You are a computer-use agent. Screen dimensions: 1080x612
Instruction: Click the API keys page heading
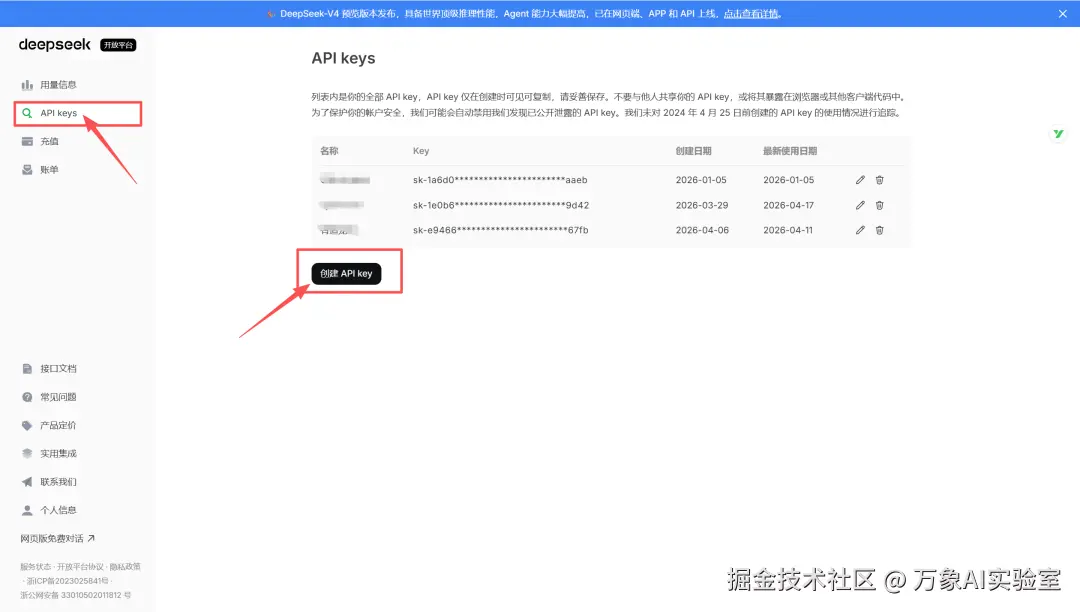[x=343, y=58]
